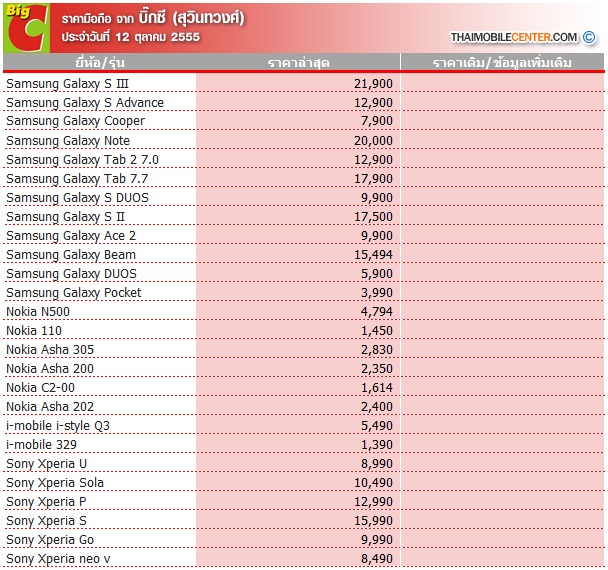The height and width of the screenshot is (570, 608).
Task: Click the 5,490 price for i-style Q3
Action: [x=377, y=426]
